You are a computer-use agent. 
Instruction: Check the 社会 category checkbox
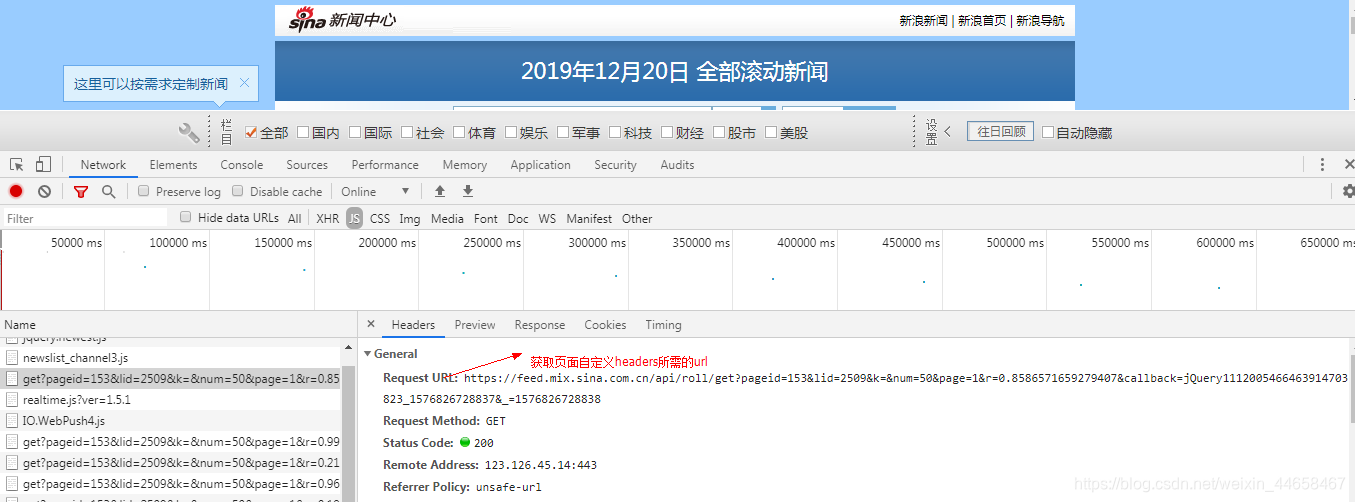click(x=407, y=132)
